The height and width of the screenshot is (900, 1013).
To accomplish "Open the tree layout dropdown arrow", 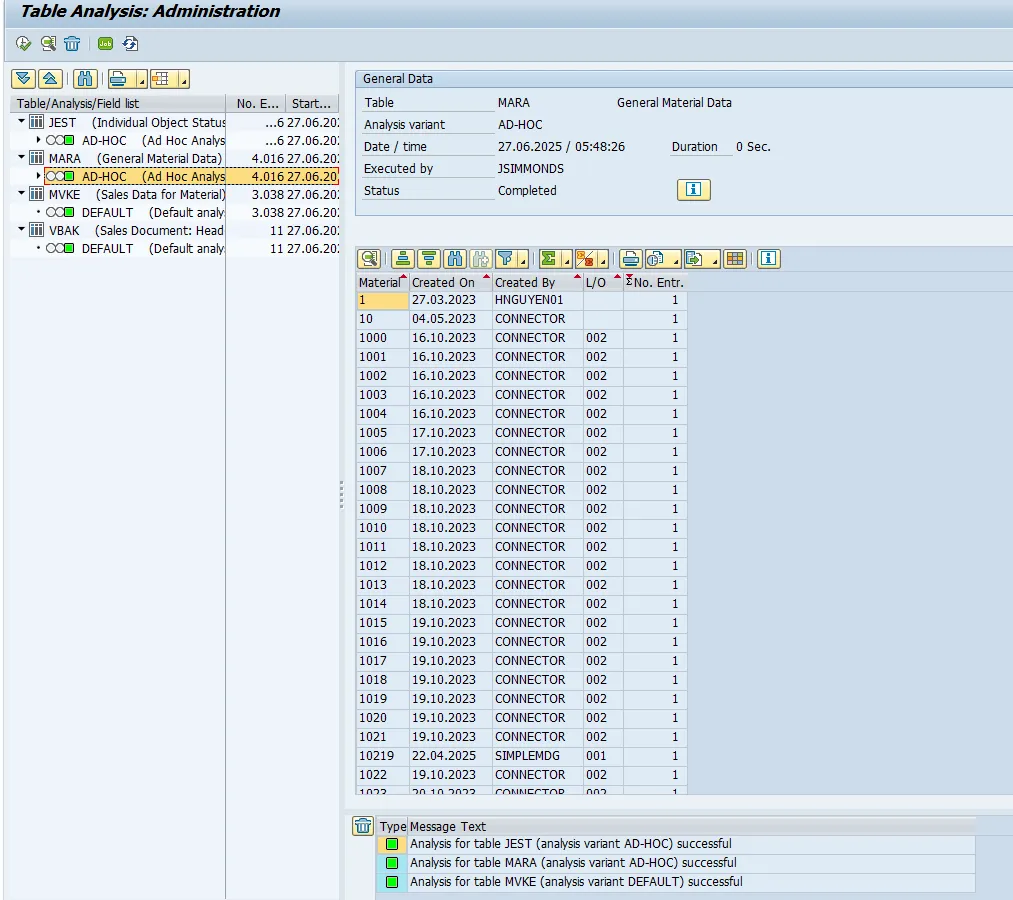I will pyautogui.click(x=183, y=80).
